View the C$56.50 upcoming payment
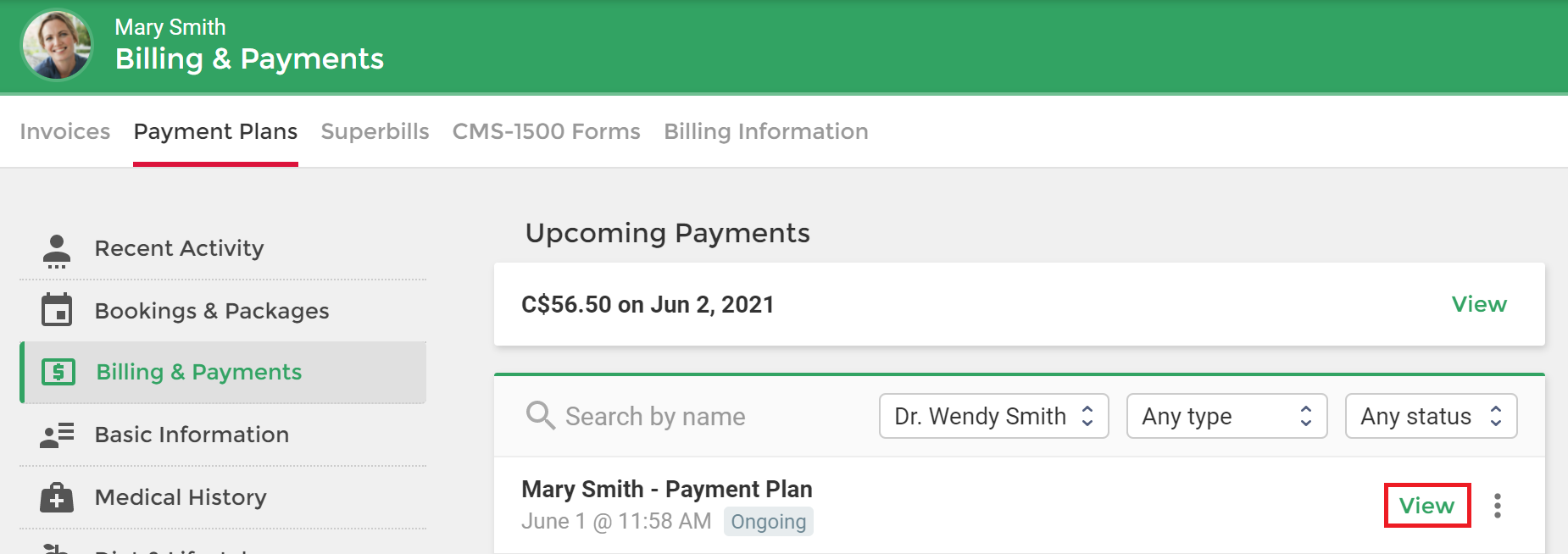1568x554 pixels. click(1479, 304)
